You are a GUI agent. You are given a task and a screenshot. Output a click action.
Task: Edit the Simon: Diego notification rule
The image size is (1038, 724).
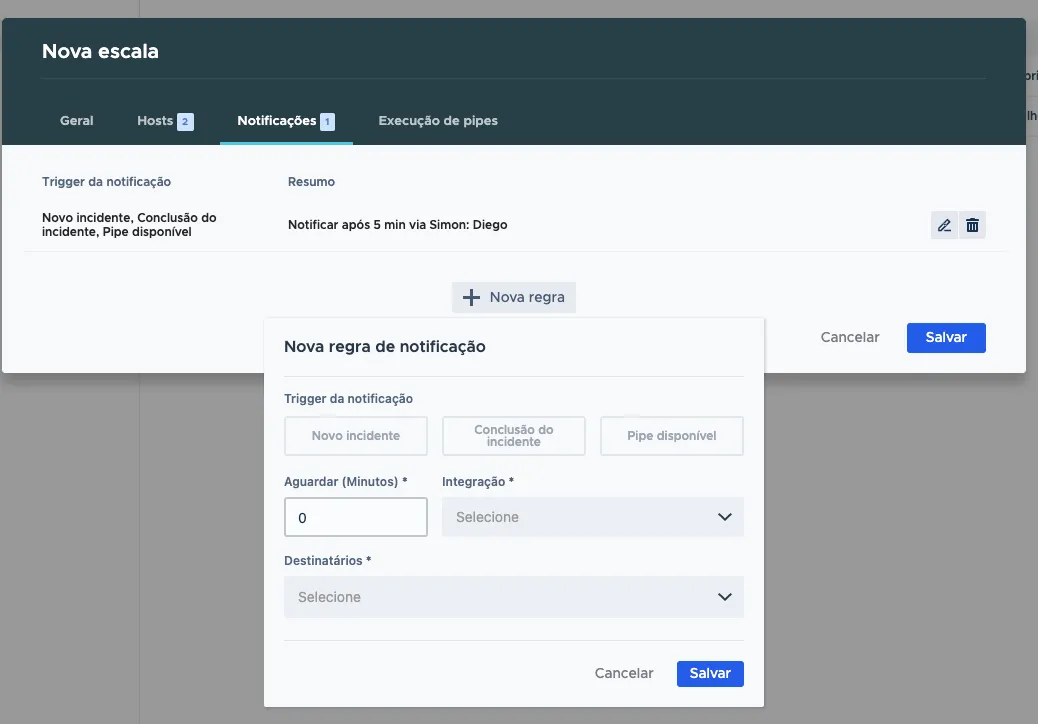944,225
